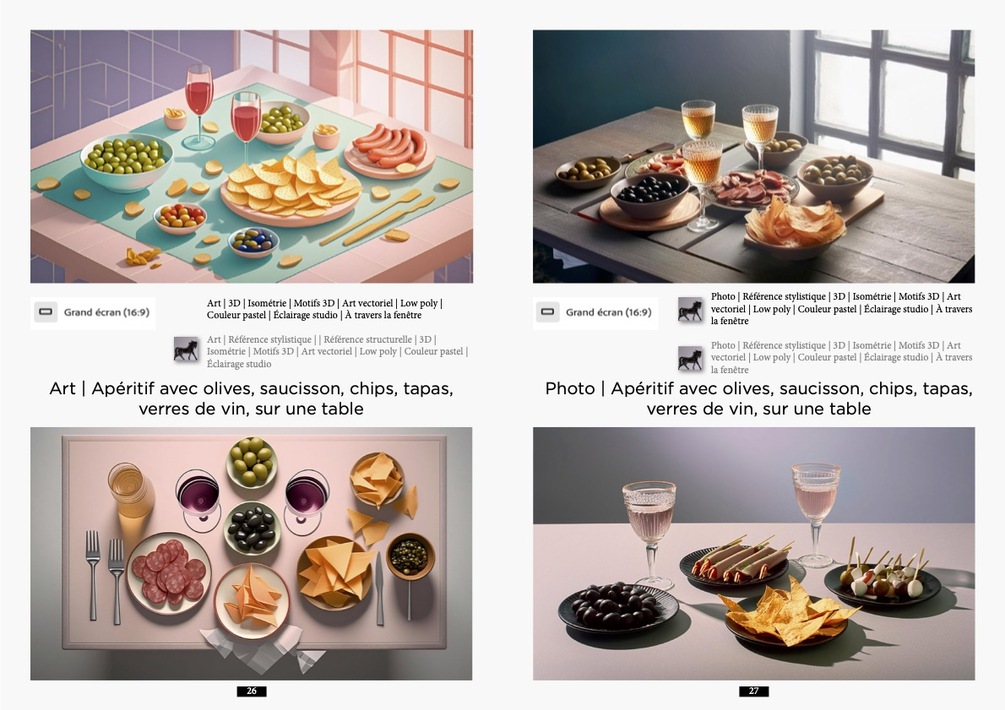Click grey Art Référence stylistique tags
The width and height of the screenshot is (1005, 710).
pyautogui.click(x=337, y=351)
